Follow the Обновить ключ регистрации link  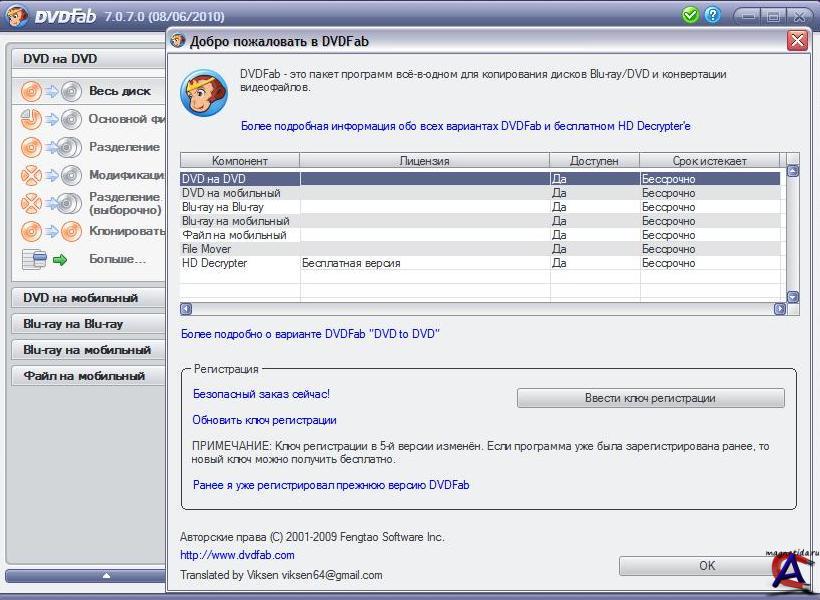tap(264, 421)
